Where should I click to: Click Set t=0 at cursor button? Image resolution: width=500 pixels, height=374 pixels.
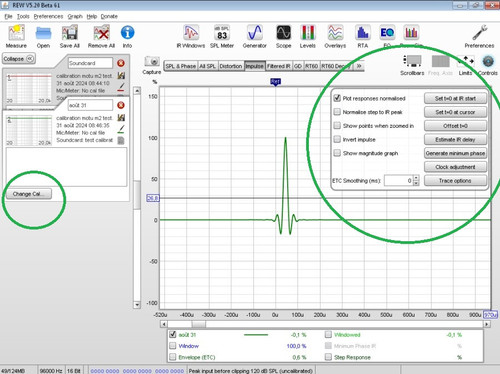455,112
